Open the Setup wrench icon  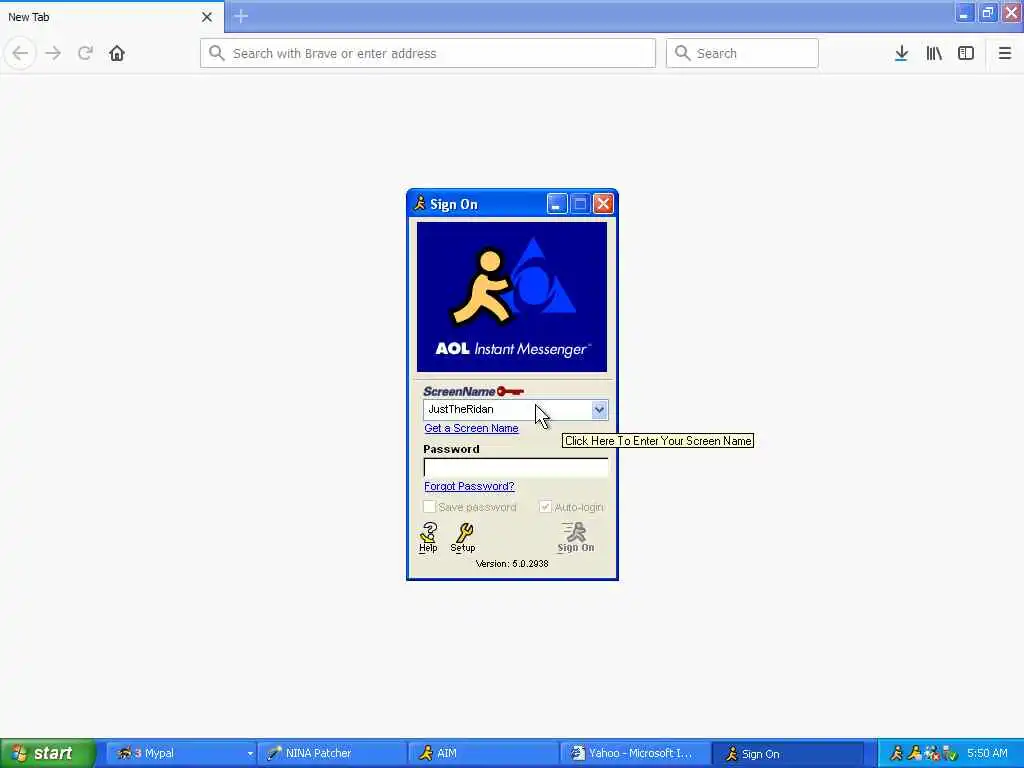(463, 537)
